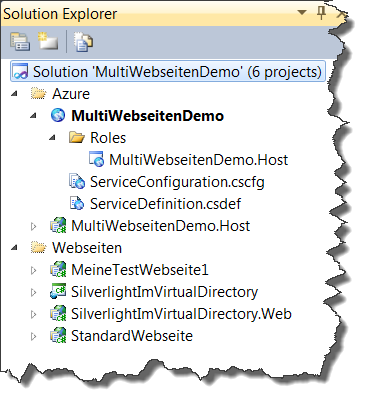
Task: Collapse the Roles folder
Action: tap(52, 137)
